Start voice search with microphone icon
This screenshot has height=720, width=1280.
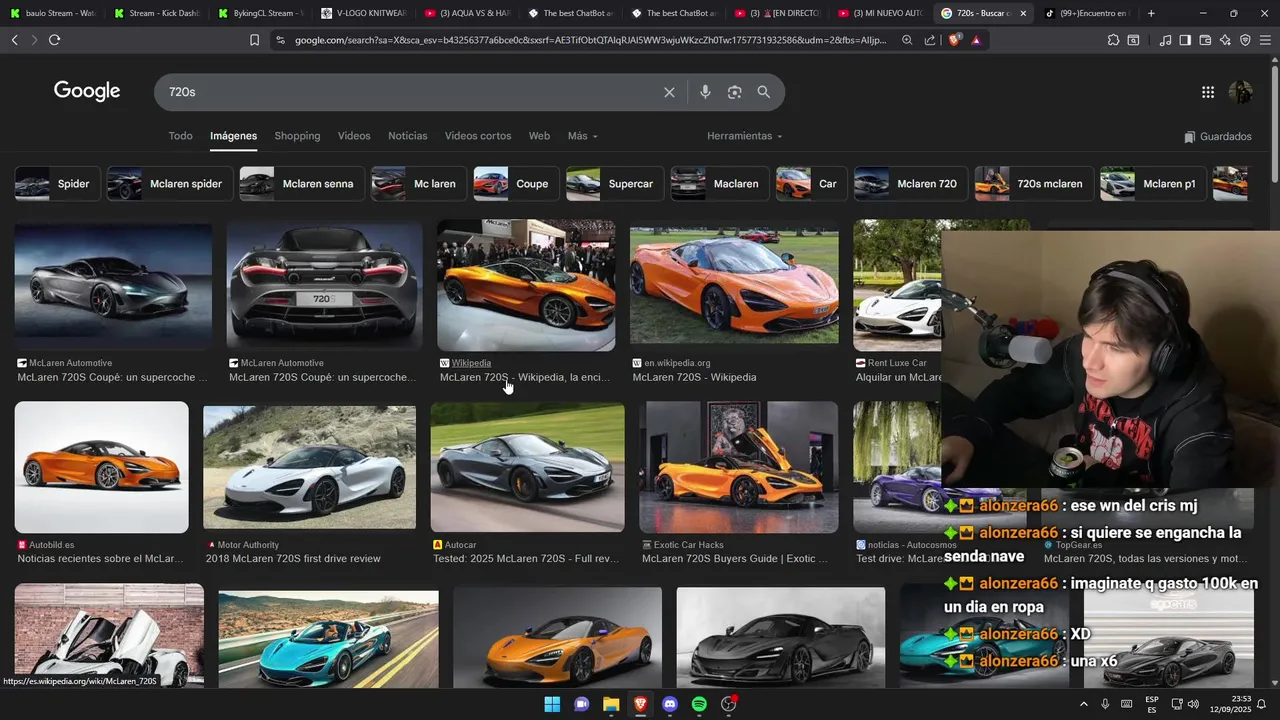click(x=705, y=92)
